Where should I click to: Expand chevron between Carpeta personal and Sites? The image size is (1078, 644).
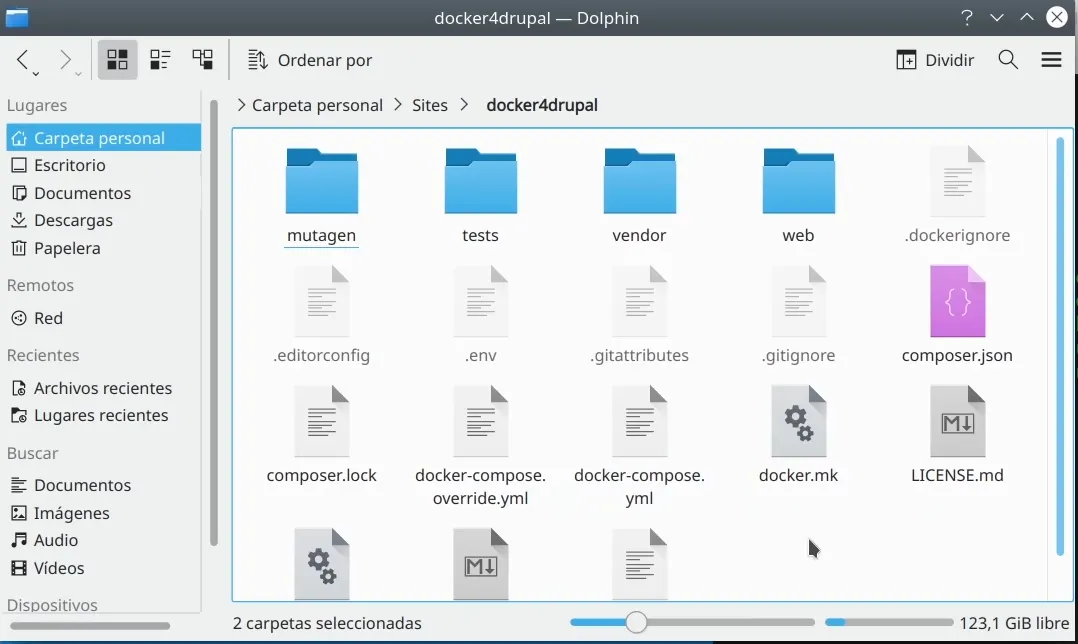[x=398, y=105]
